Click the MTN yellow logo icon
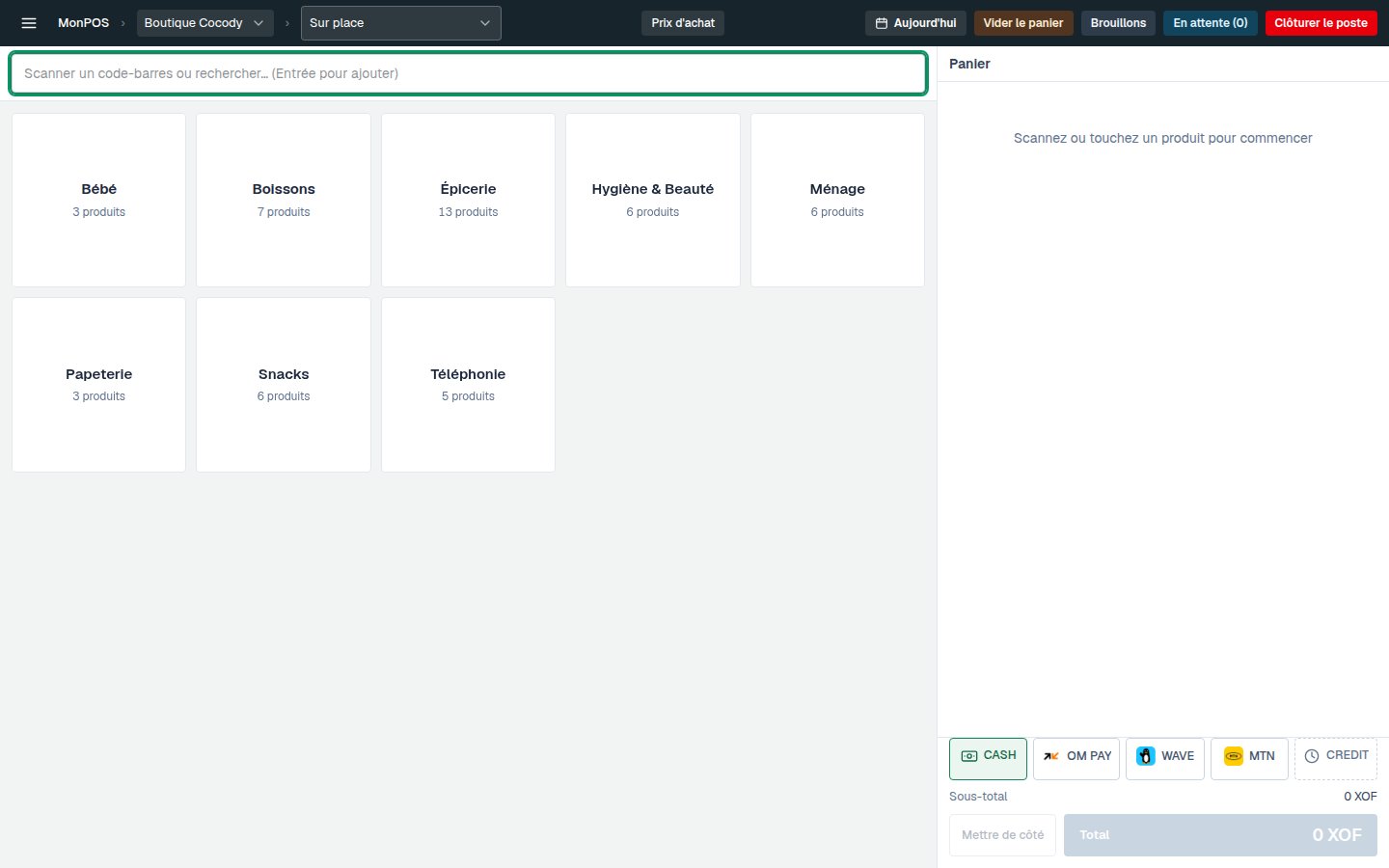 1233,756
